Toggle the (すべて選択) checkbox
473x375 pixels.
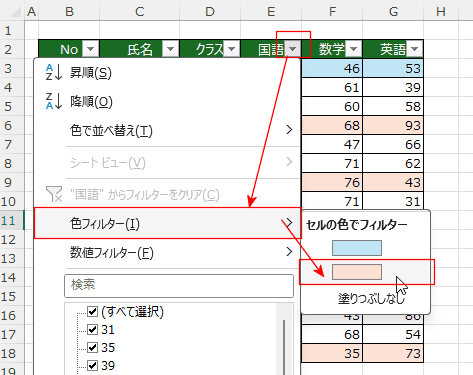92,311
